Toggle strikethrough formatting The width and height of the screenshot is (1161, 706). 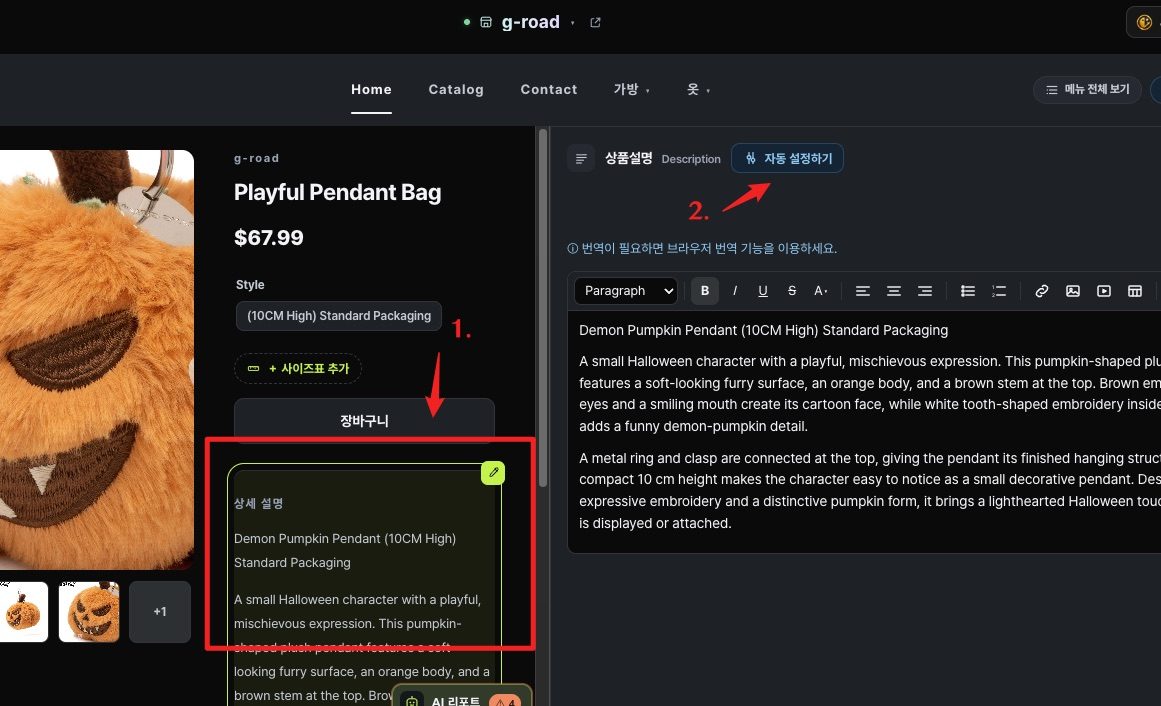792,290
